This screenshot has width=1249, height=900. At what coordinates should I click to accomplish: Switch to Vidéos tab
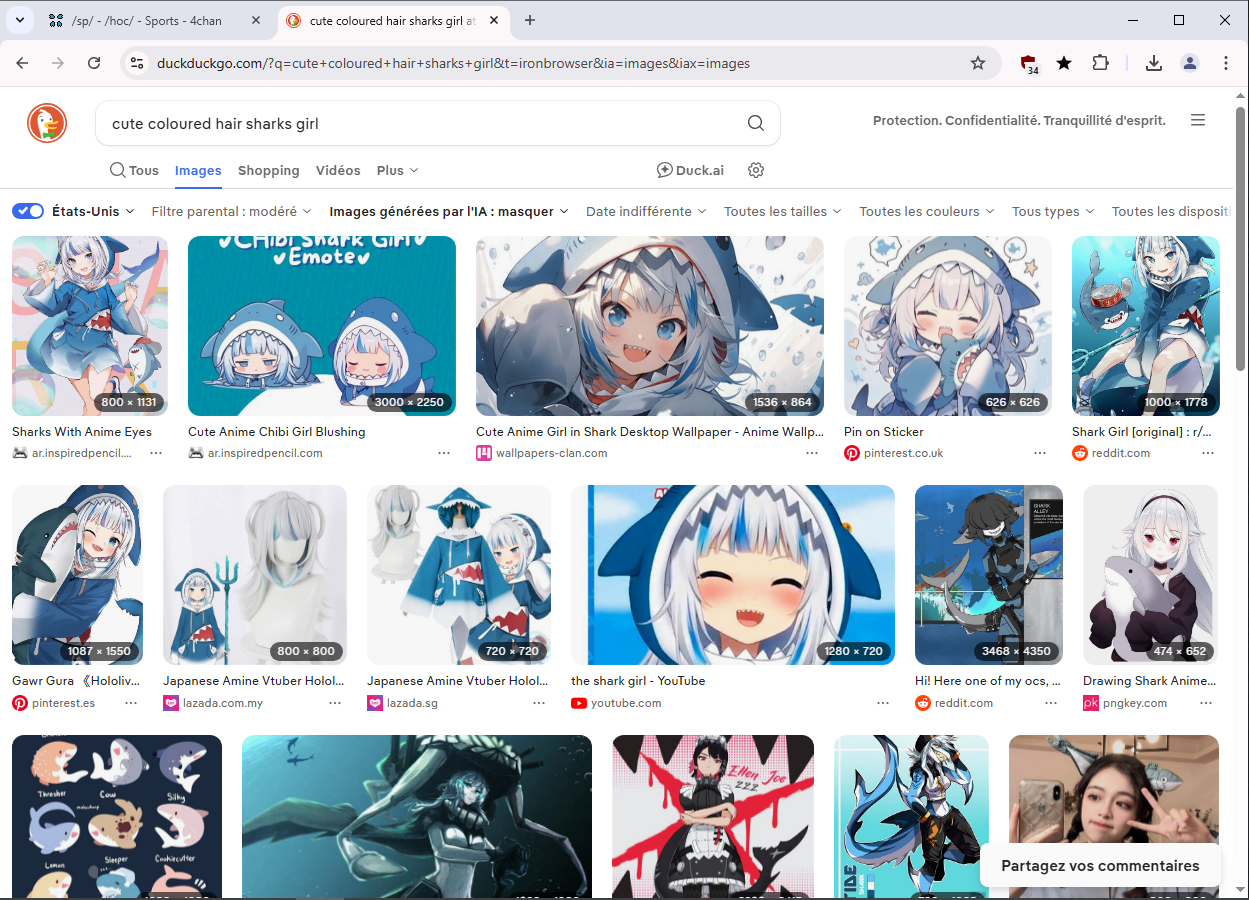(x=338, y=170)
